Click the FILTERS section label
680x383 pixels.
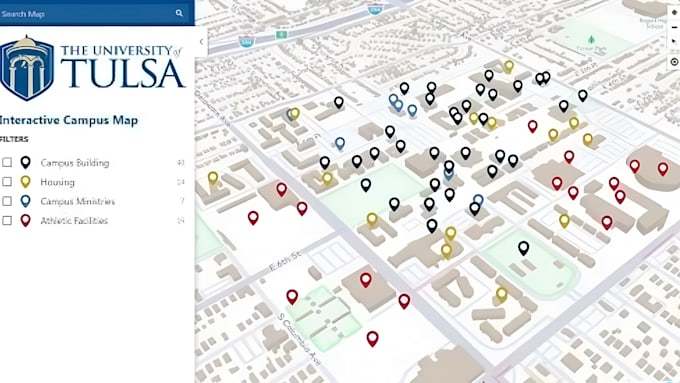pos(14,139)
